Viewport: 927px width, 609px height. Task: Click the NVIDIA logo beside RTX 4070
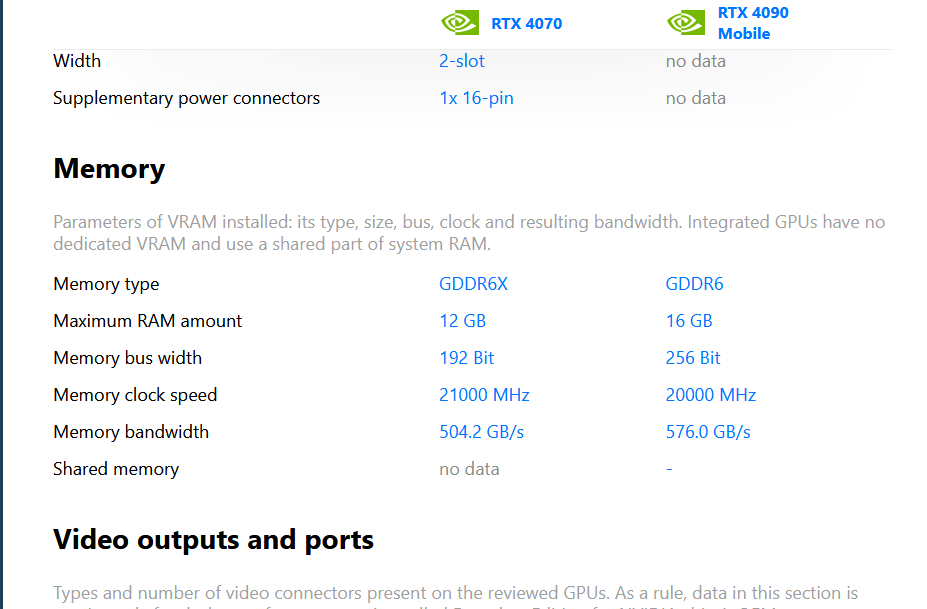click(459, 23)
